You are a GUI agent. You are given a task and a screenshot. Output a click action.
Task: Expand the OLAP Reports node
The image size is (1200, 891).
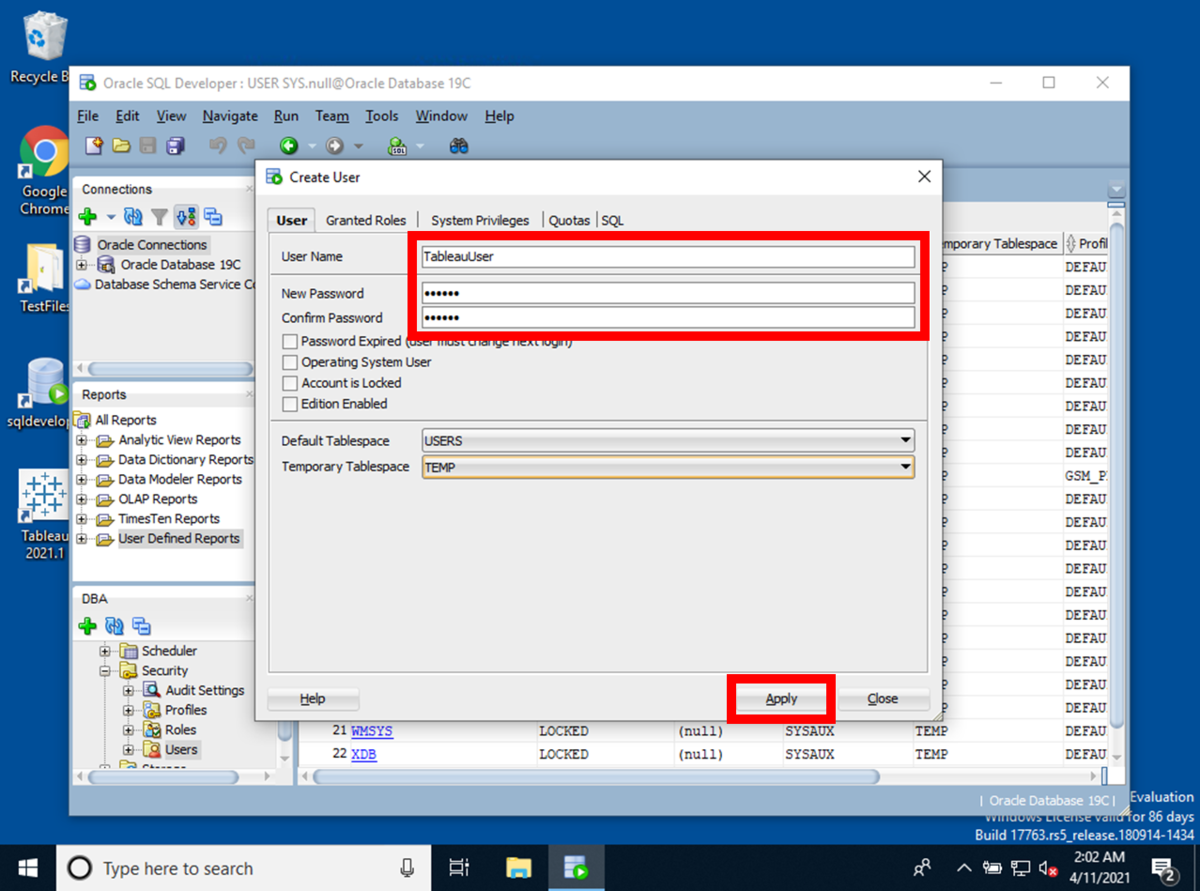click(82, 499)
